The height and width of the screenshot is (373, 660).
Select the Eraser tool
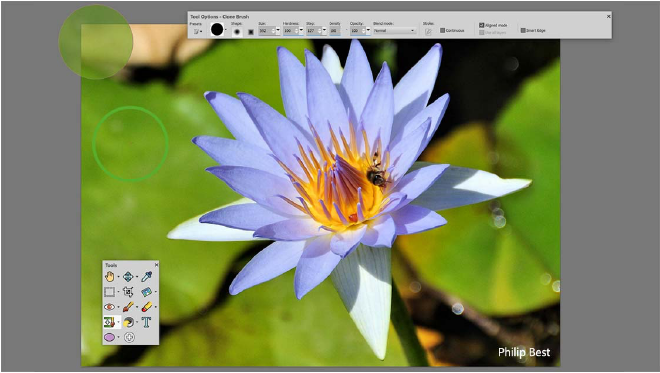pos(146,307)
